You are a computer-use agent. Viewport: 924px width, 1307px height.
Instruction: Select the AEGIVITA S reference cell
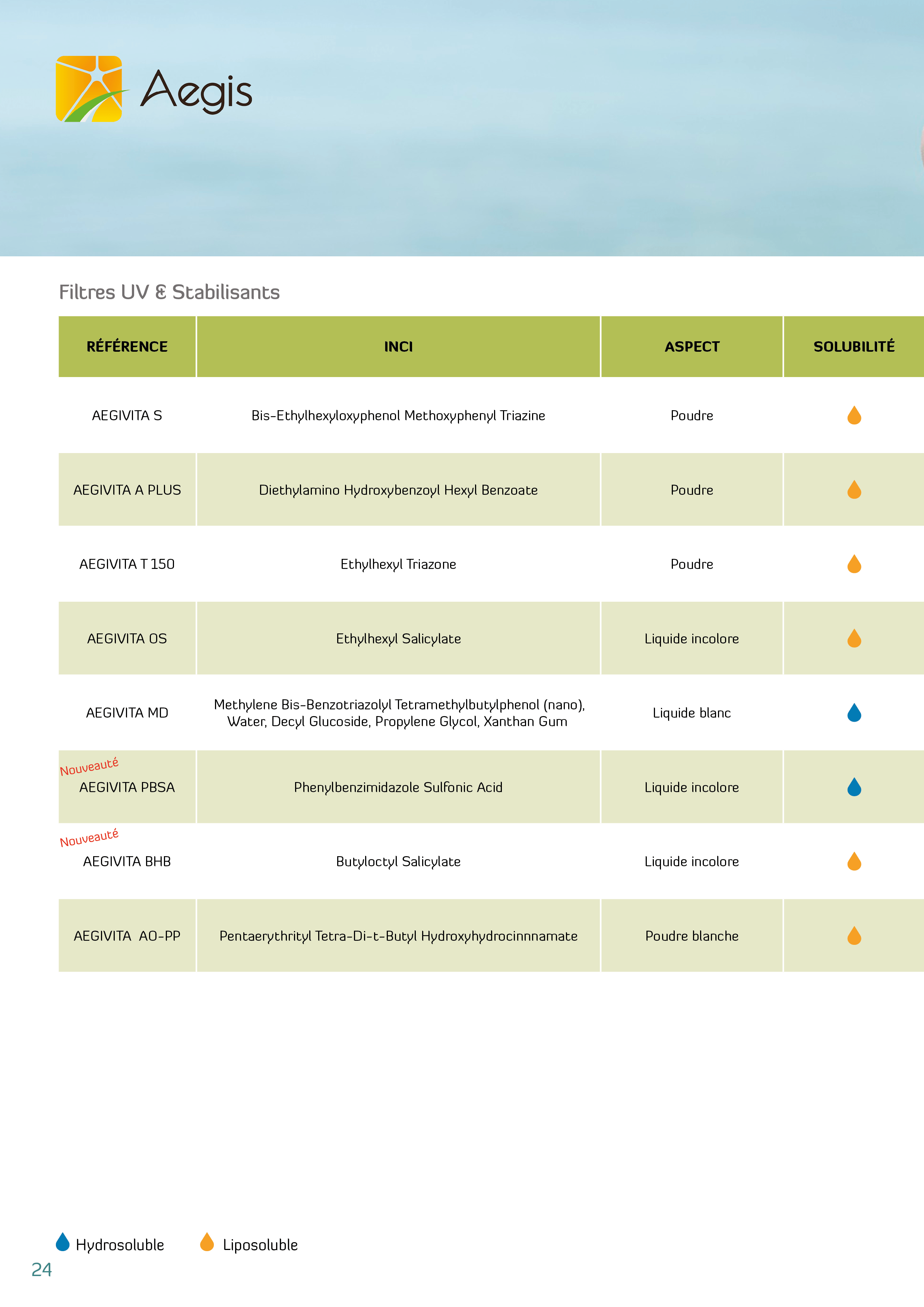tap(127, 415)
